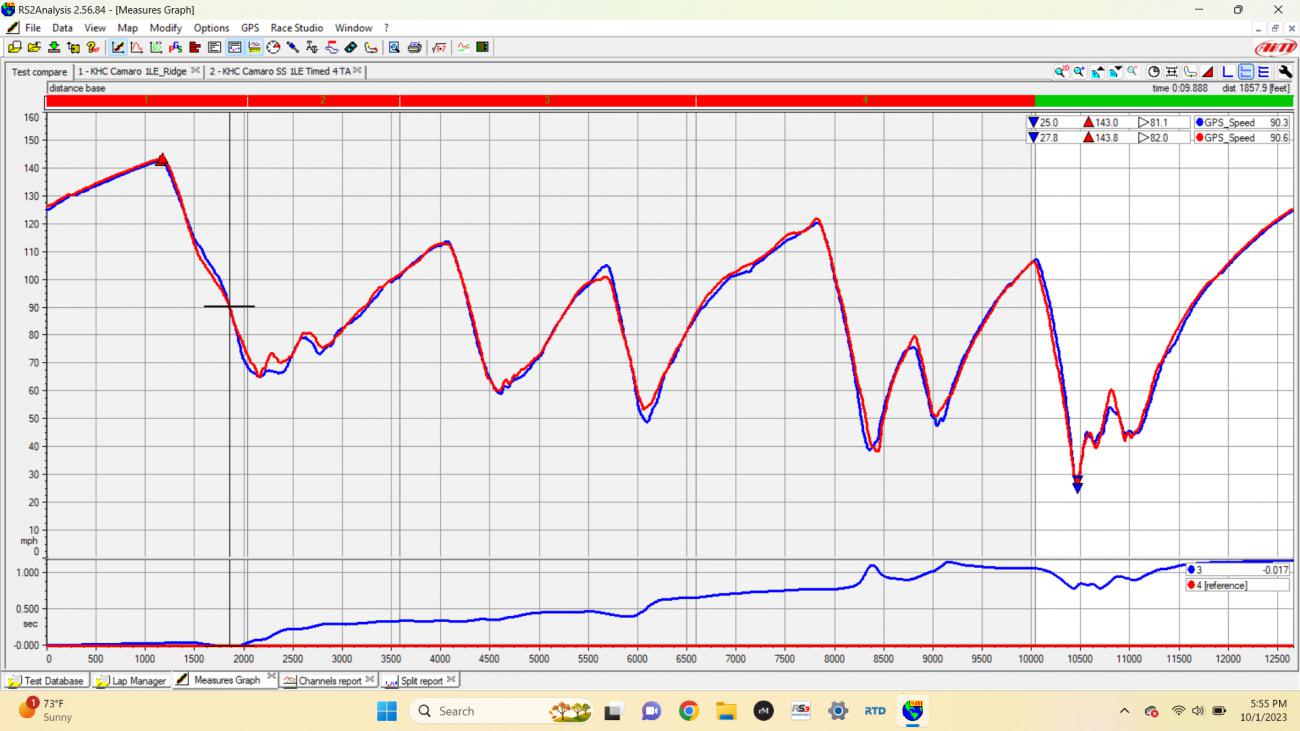The image size is (1300, 731).
Task: Click the zoom 2D magnifier icon
Action: tap(1060, 72)
